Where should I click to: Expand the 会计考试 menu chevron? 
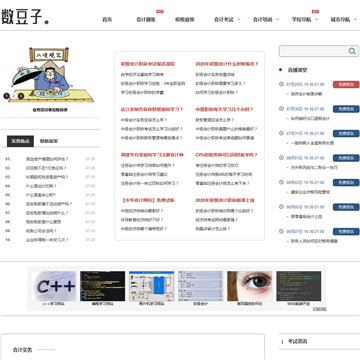[x=239, y=19]
